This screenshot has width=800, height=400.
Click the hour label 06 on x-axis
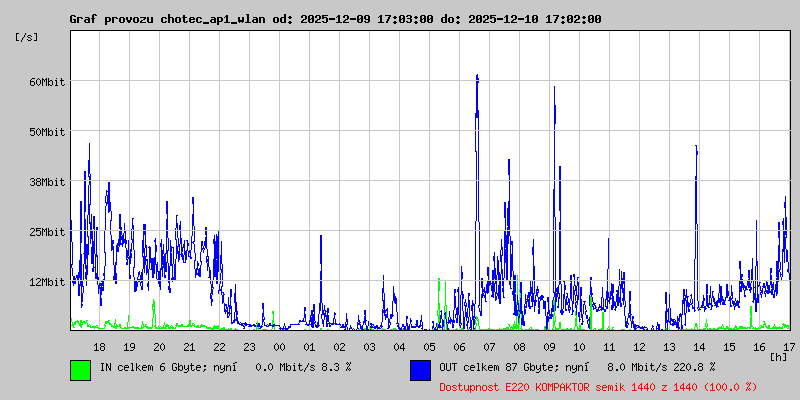[460, 347]
